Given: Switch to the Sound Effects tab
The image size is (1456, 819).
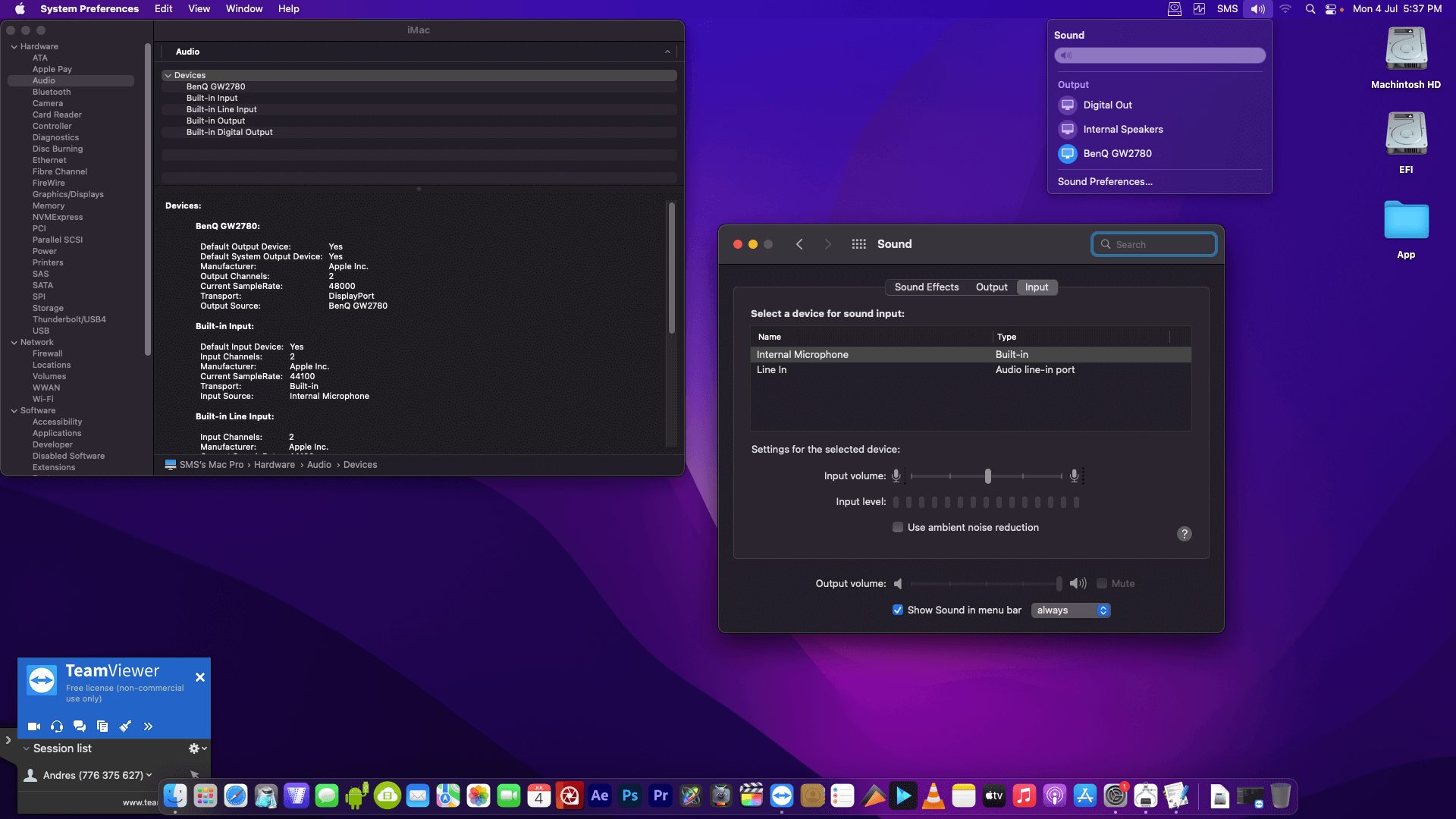Looking at the screenshot, I should tap(927, 287).
